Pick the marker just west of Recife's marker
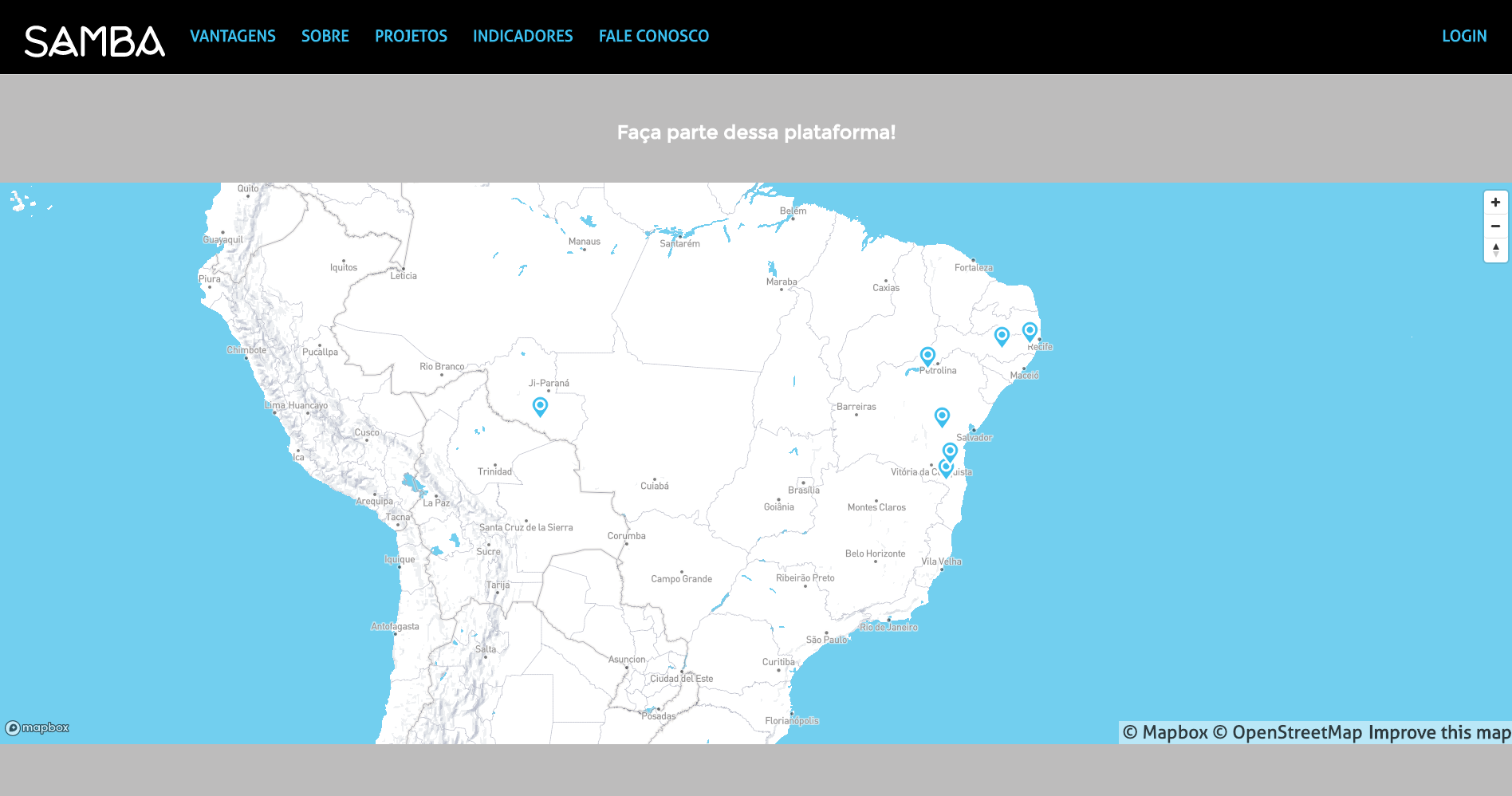Screen dimensions: 1512x796 1002,336
